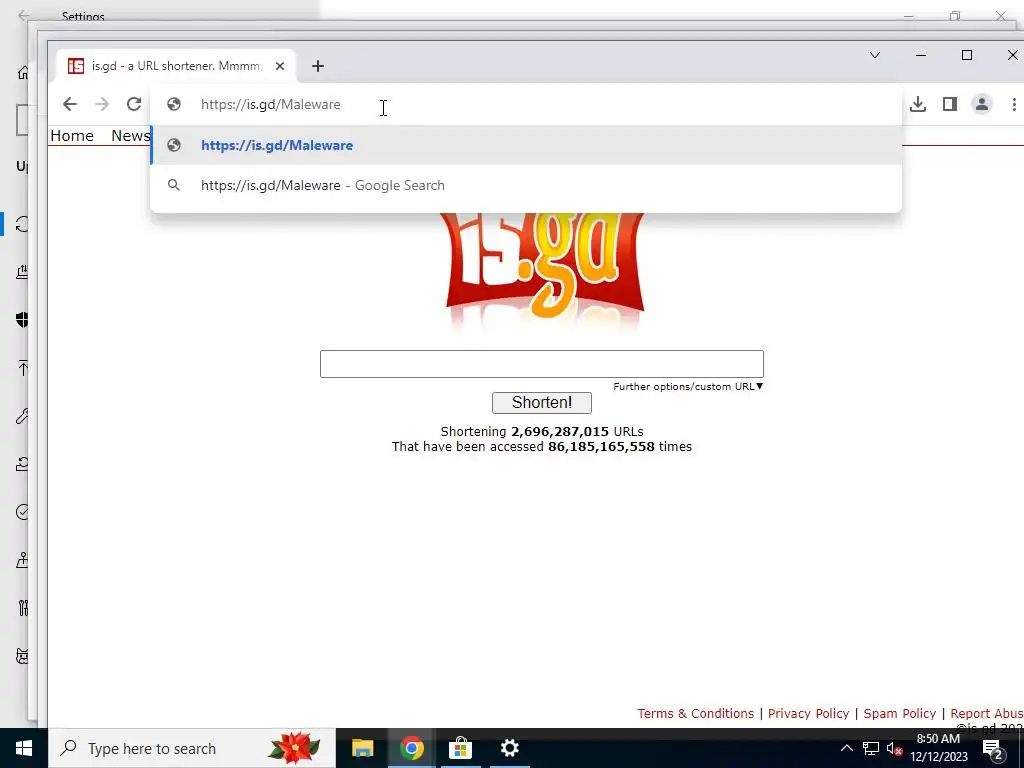The width and height of the screenshot is (1024, 768).
Task: Click the Chrome forward arrow button
Action: [101, 104]
